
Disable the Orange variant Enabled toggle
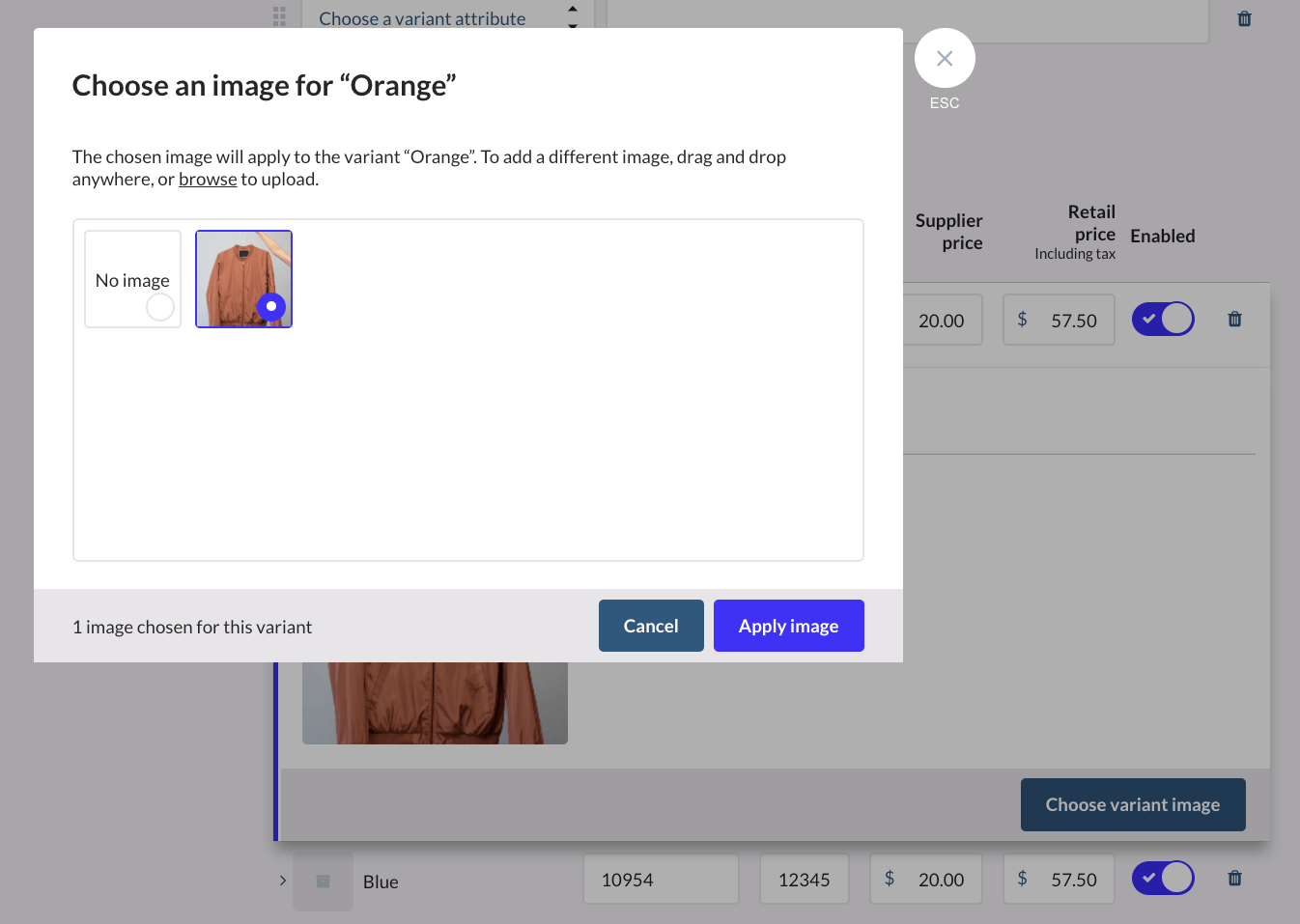click(1163, 320)
